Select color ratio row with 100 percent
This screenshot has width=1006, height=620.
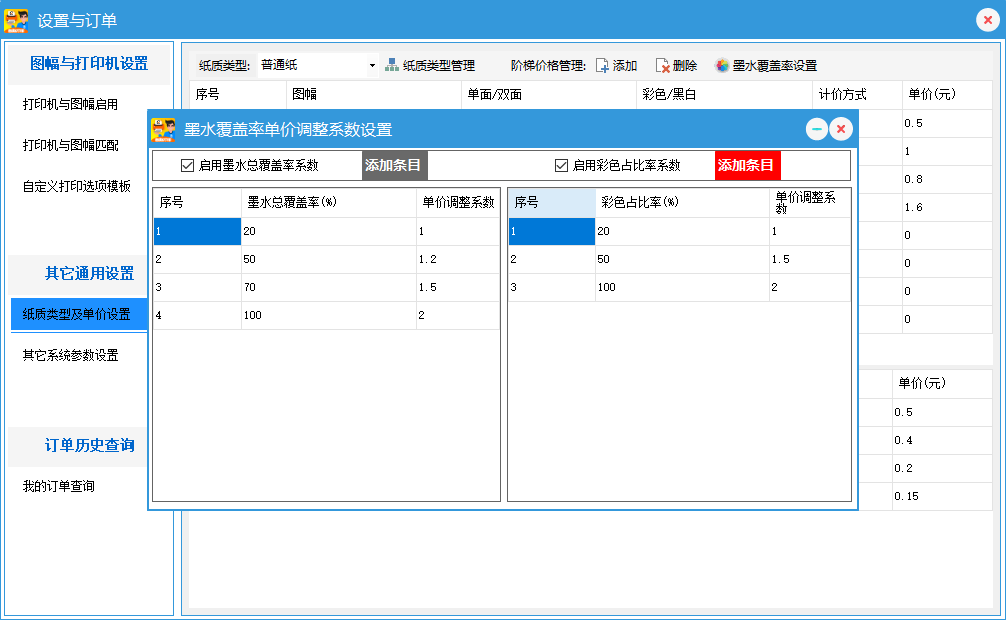(x=680, y=287)
